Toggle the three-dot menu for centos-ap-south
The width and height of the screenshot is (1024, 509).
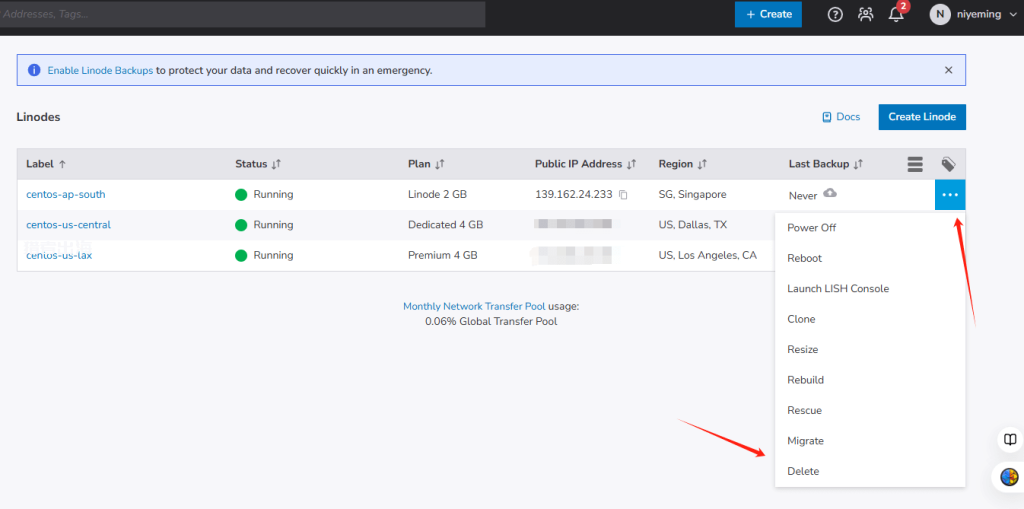point(950,194)
